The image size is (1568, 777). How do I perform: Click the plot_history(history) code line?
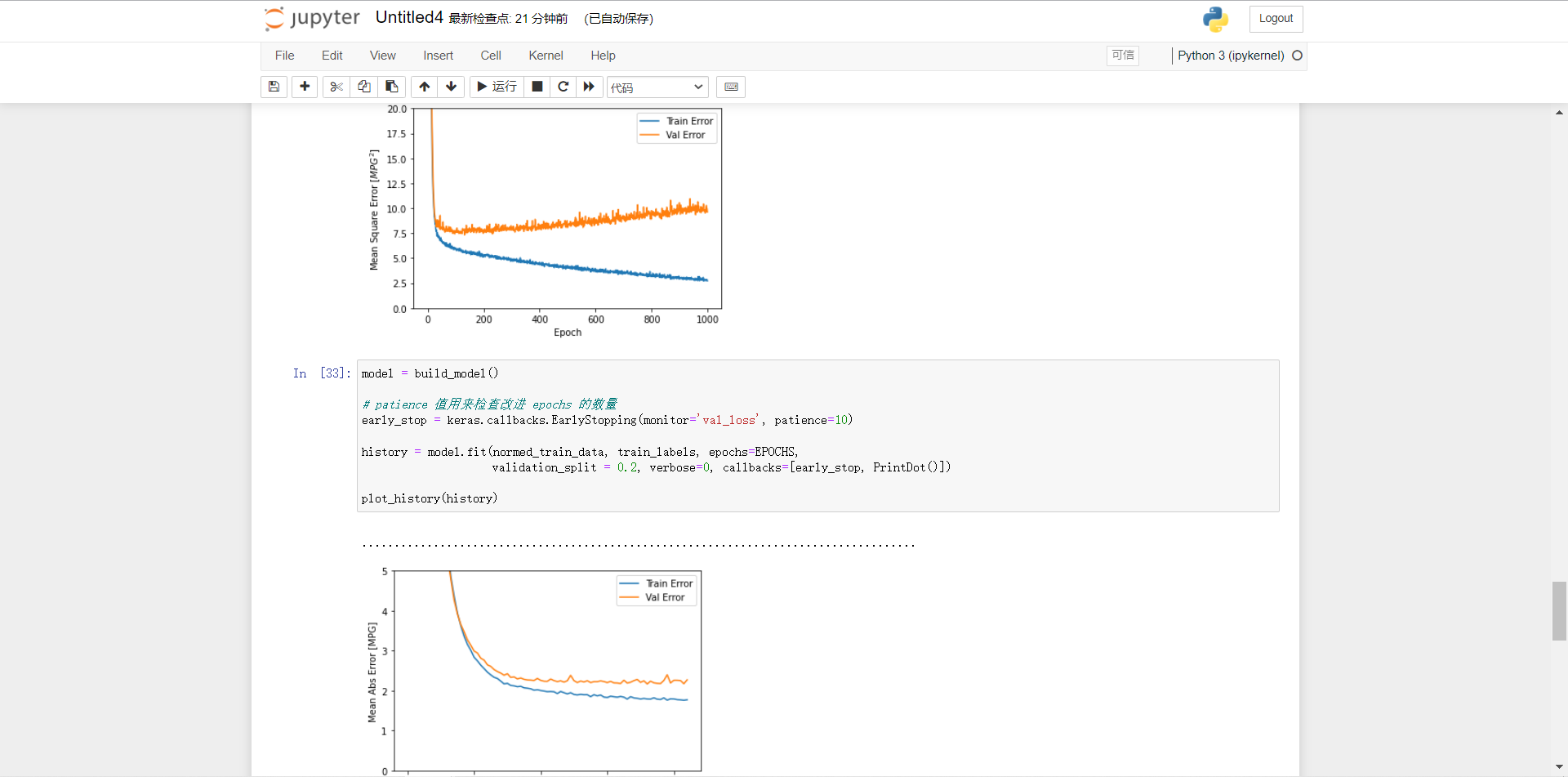coord(430,498)
